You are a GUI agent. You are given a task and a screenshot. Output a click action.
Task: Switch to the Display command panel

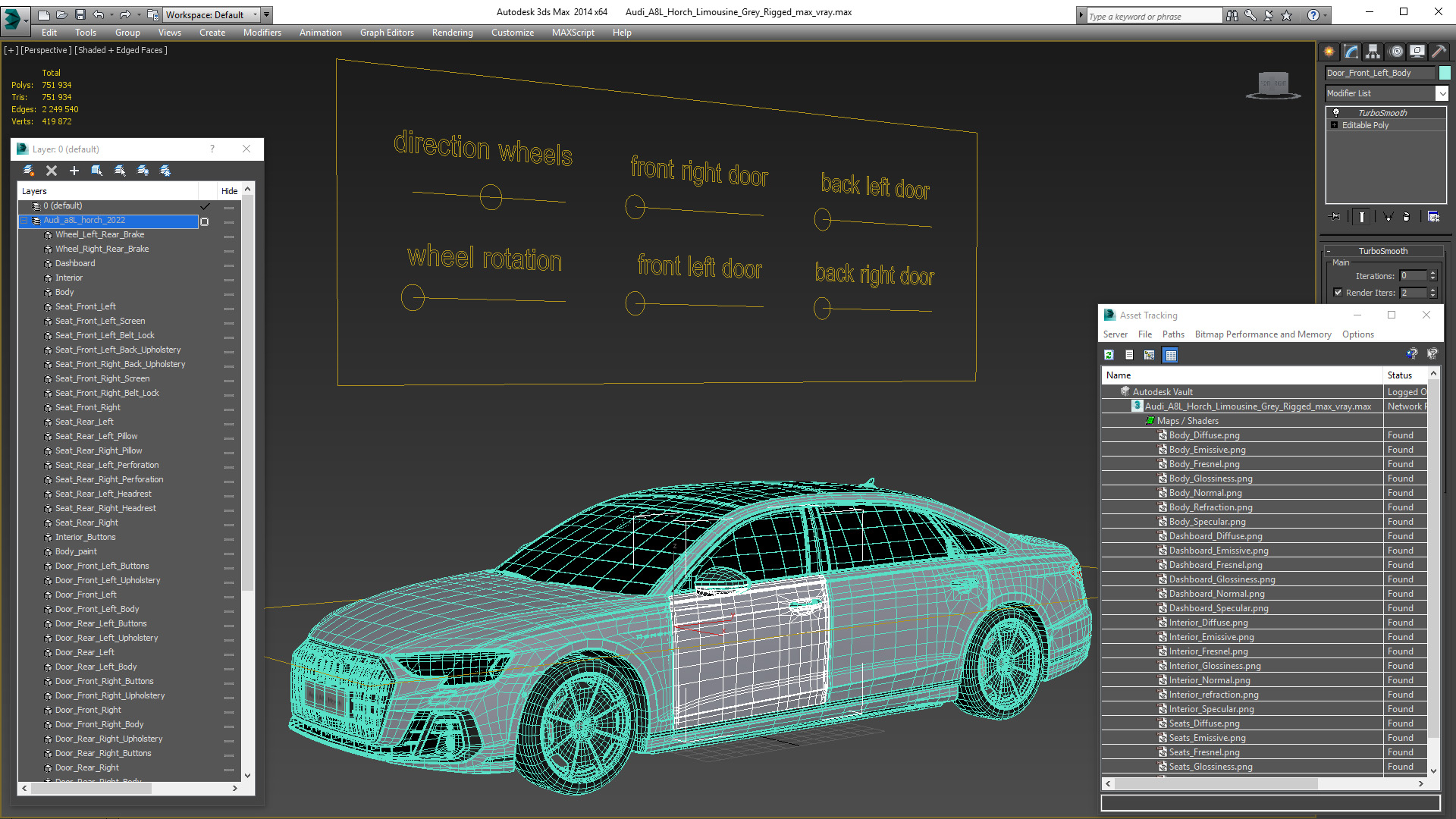click(1417, 52)
